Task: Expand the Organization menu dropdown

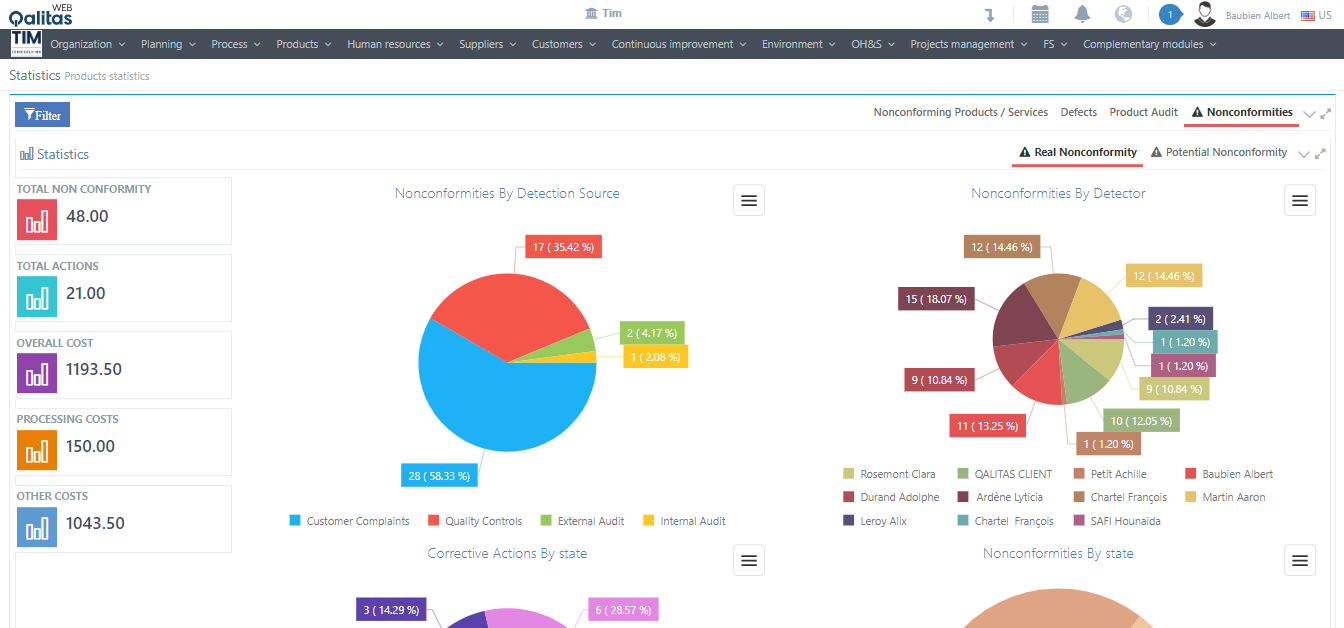Action: click(x=87, y=44)
